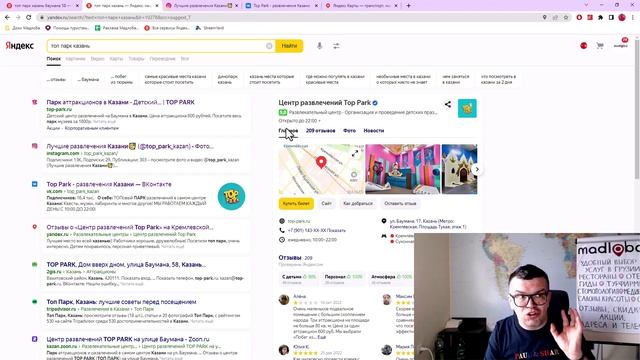Close the first browser tab

(x=77, y=6)
